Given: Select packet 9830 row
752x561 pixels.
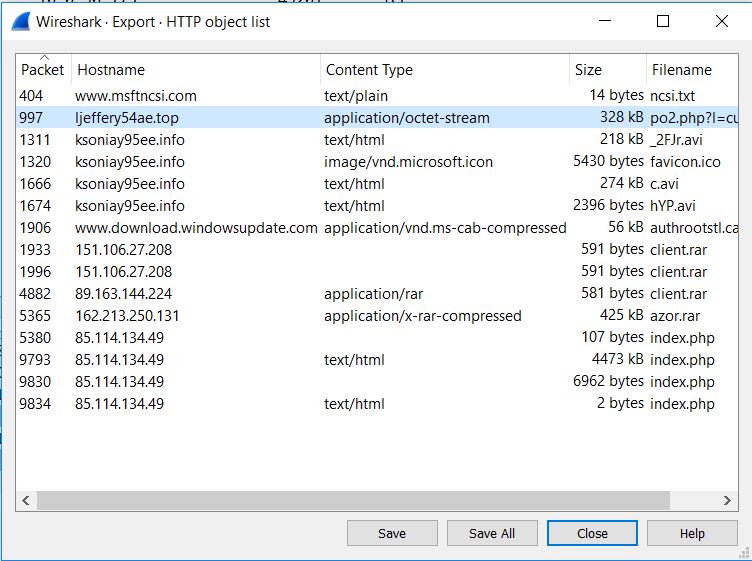Looking at the screenshot, I should pos(377,382).
